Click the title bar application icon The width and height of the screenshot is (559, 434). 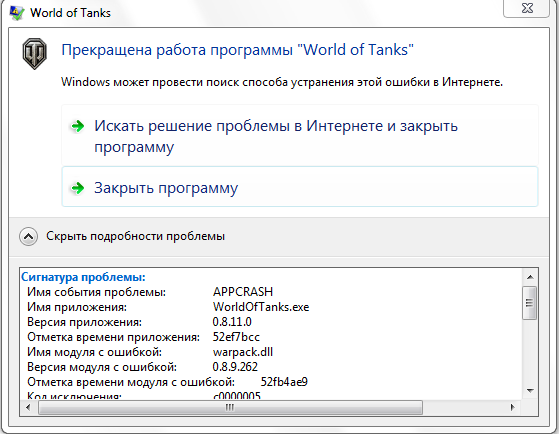pos(17,13)
